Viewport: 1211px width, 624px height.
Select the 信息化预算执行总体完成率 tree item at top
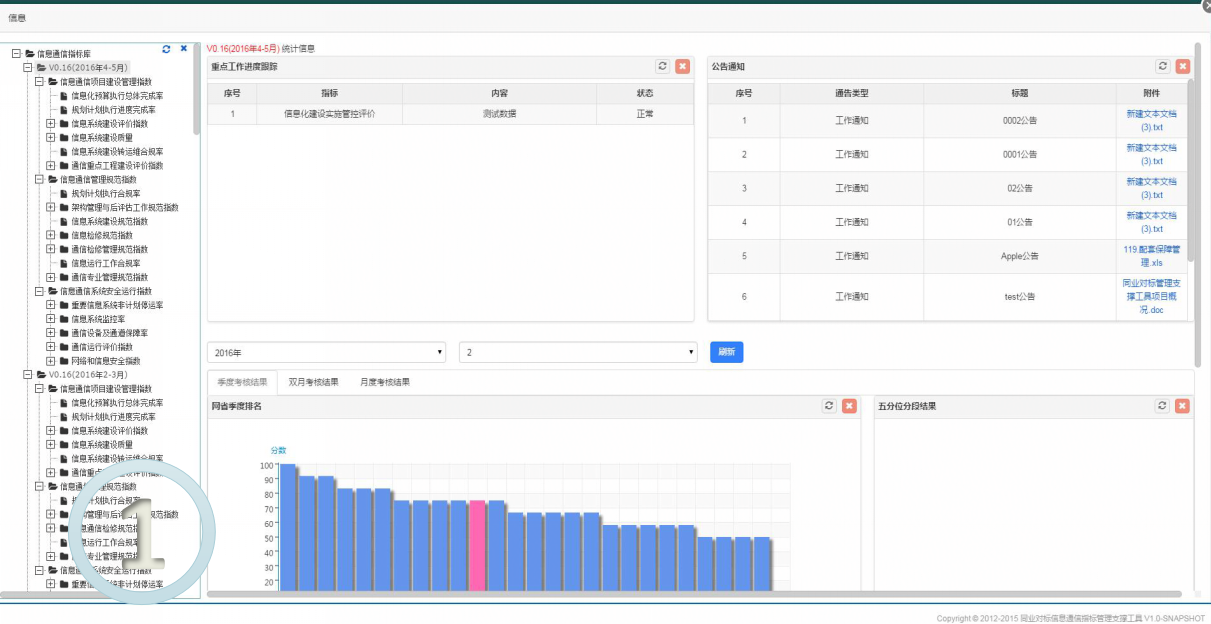point(117,96)
